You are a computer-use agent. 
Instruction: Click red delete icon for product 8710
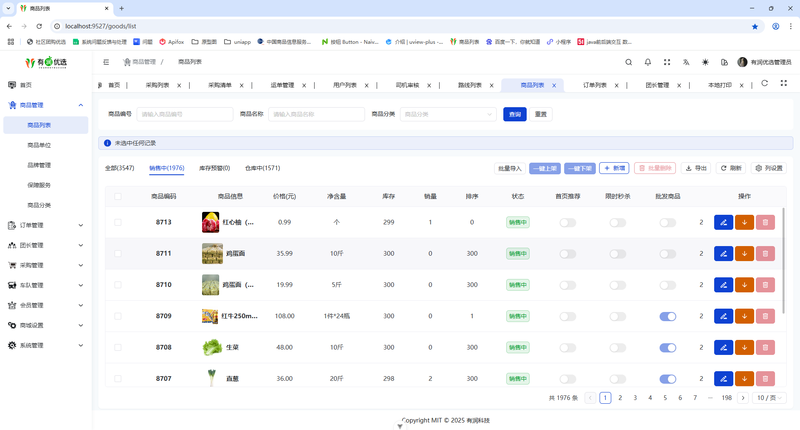[765, 285]
